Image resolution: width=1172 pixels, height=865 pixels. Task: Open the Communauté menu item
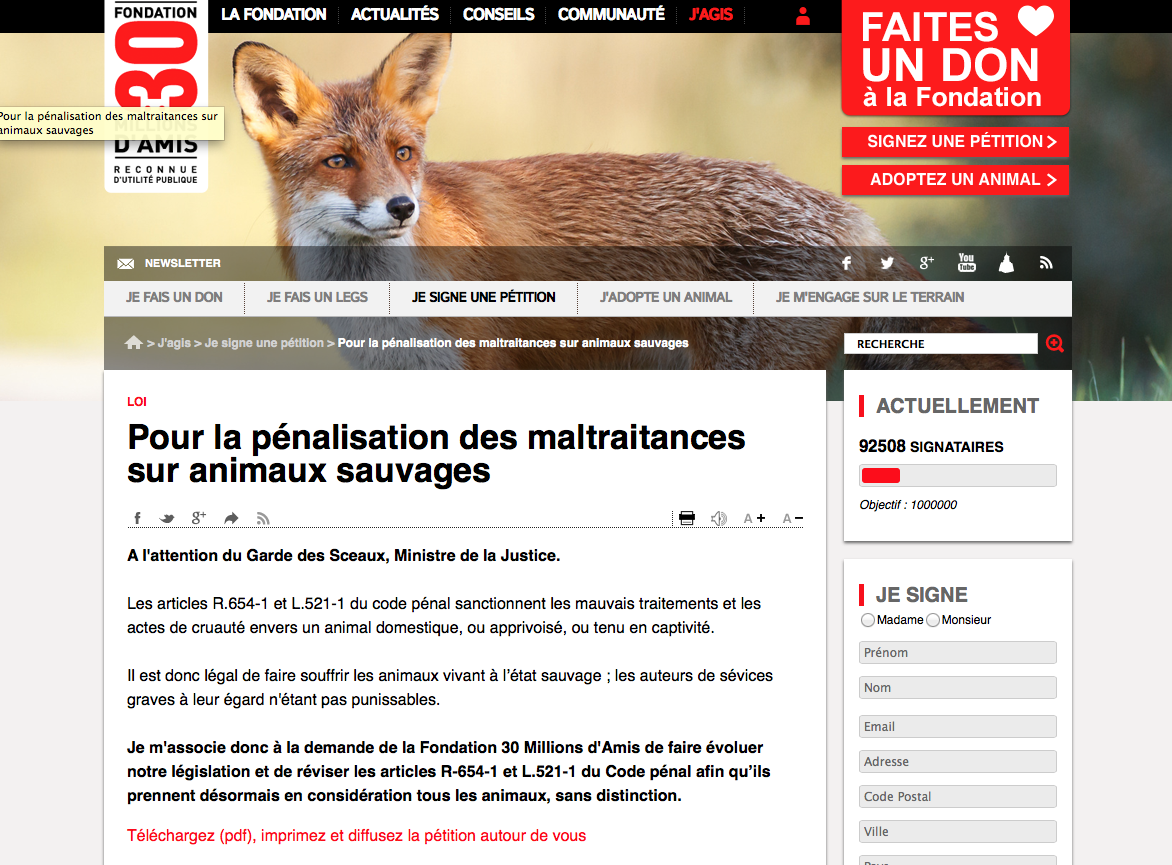pos(611,14)
